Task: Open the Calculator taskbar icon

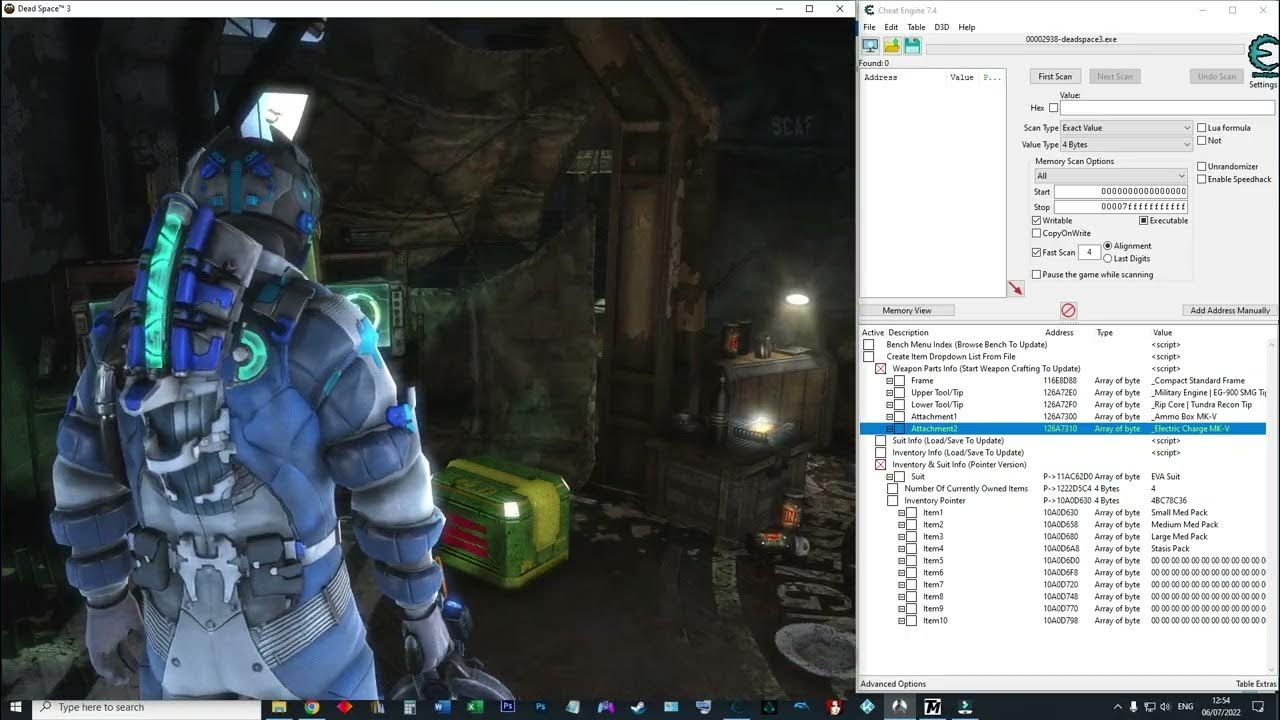Action: pyautogui.click(x=410, y=707)
